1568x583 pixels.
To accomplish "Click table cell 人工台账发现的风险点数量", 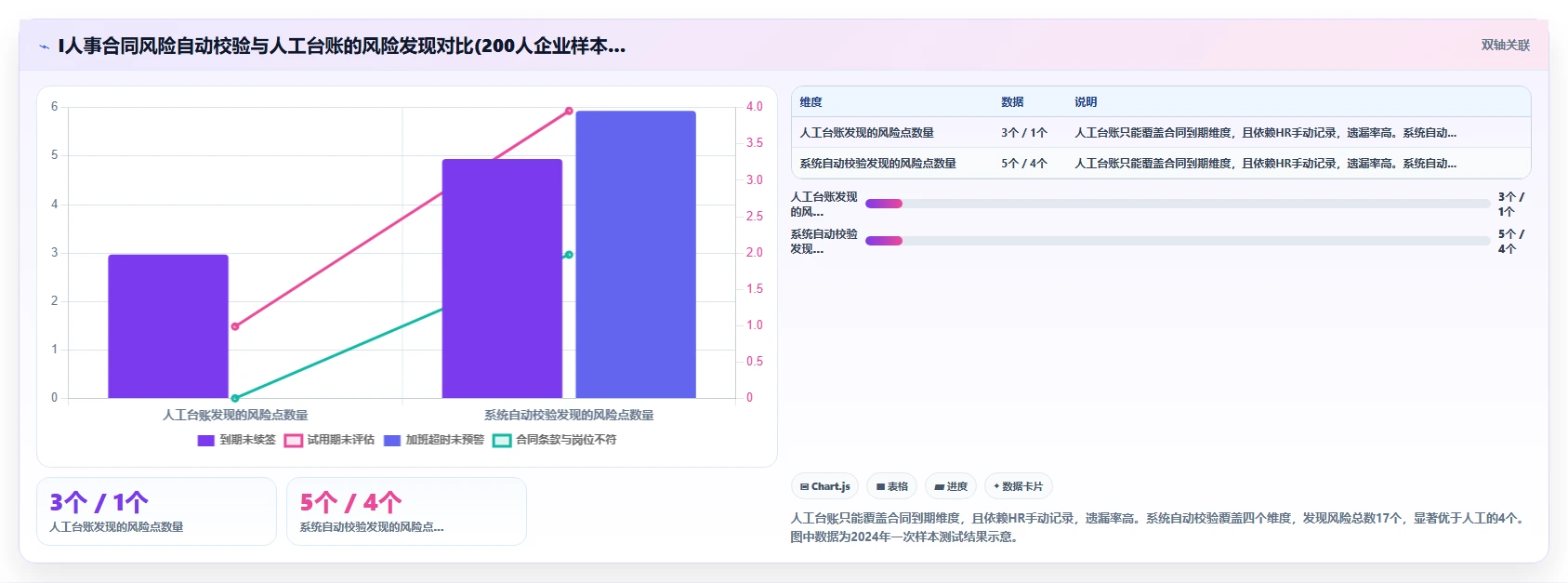I will click(867, 133).
